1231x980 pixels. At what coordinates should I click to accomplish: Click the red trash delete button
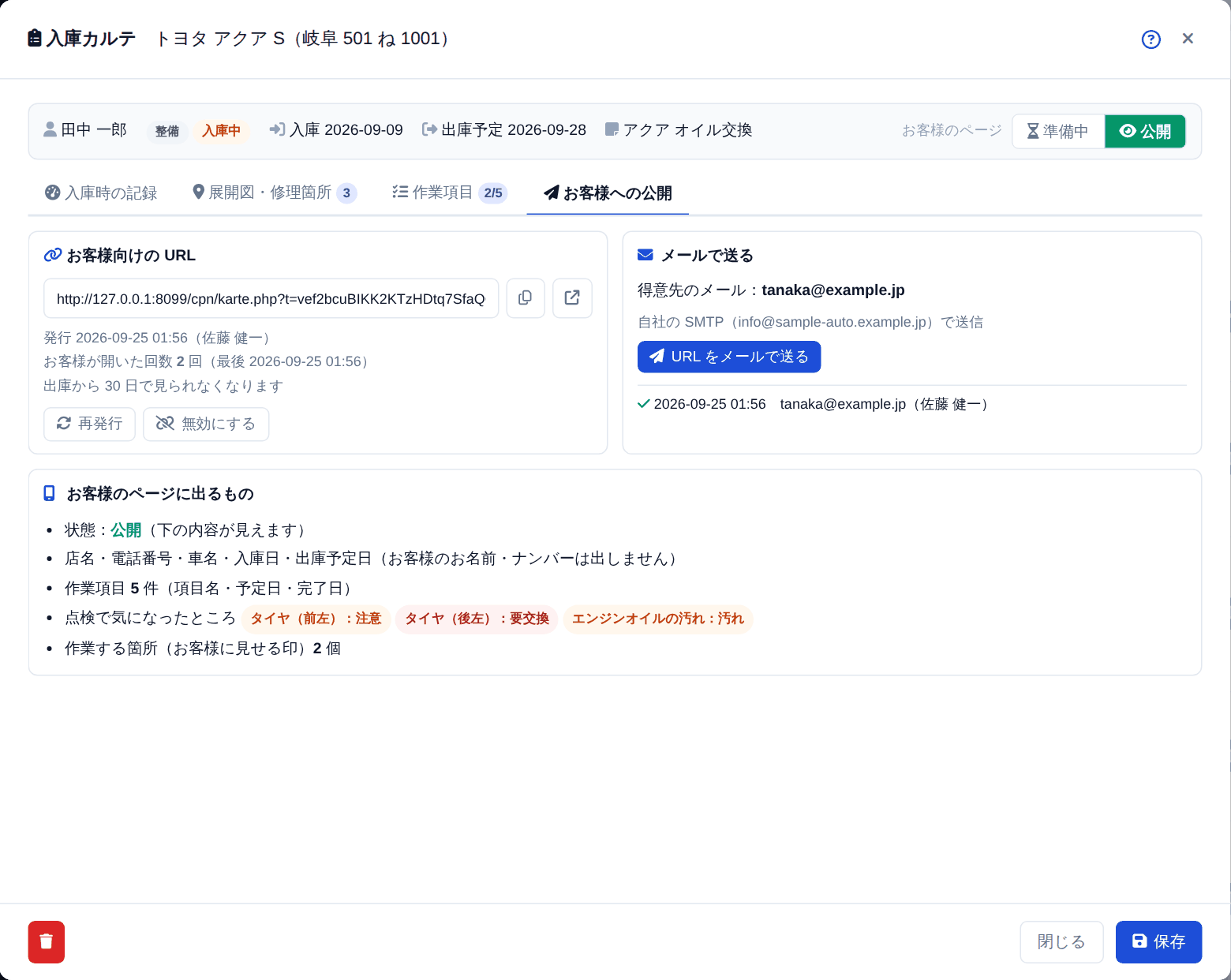point(47,942)
